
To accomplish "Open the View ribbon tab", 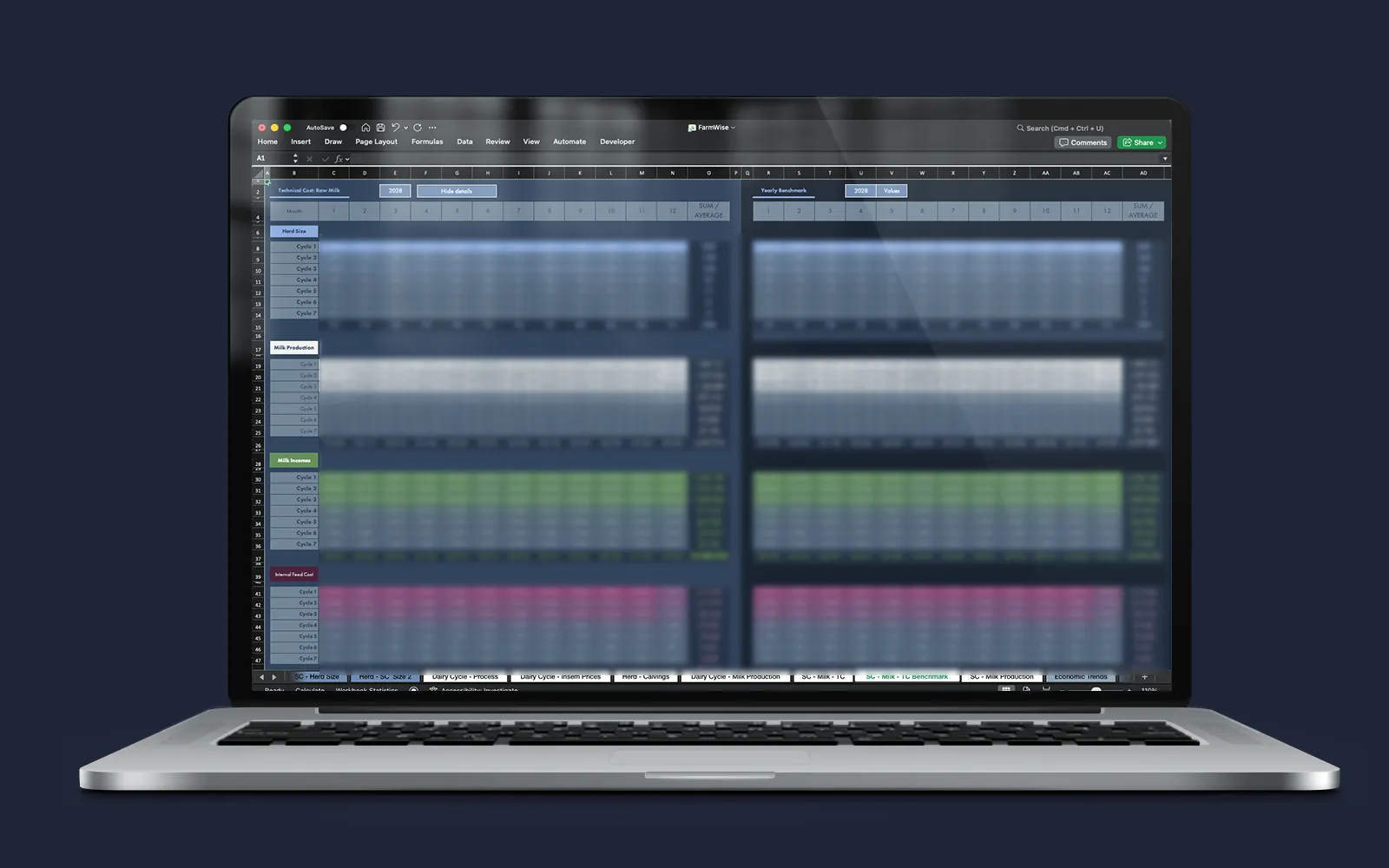I will click(531, 141).
